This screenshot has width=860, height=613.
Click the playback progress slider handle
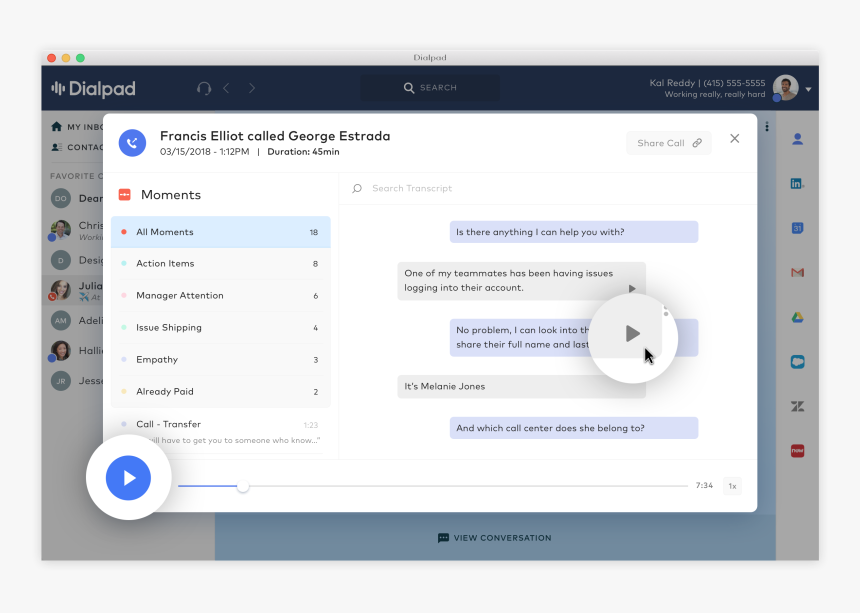tap(243, 486)
